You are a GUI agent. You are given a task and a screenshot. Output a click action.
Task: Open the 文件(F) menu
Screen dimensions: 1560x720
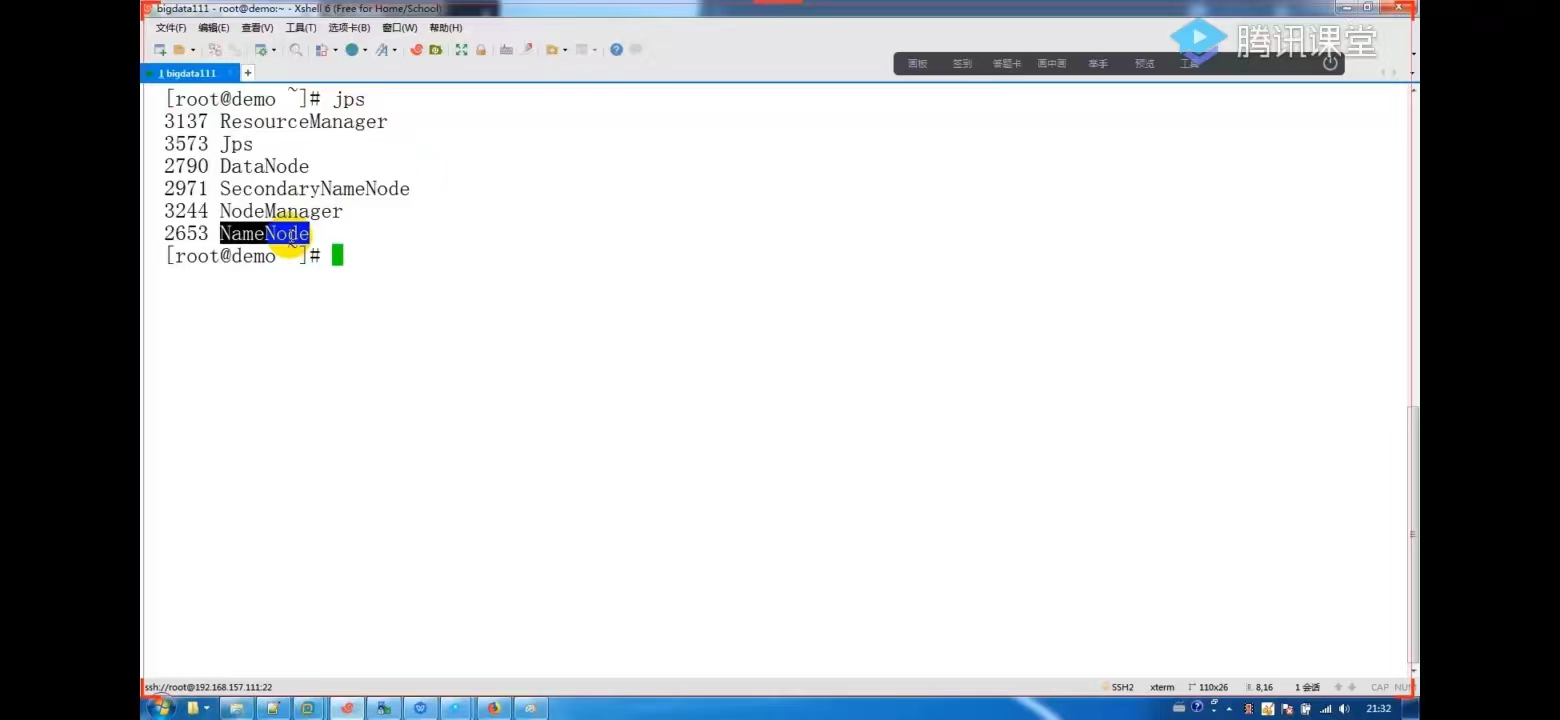(x=171, y=28)
